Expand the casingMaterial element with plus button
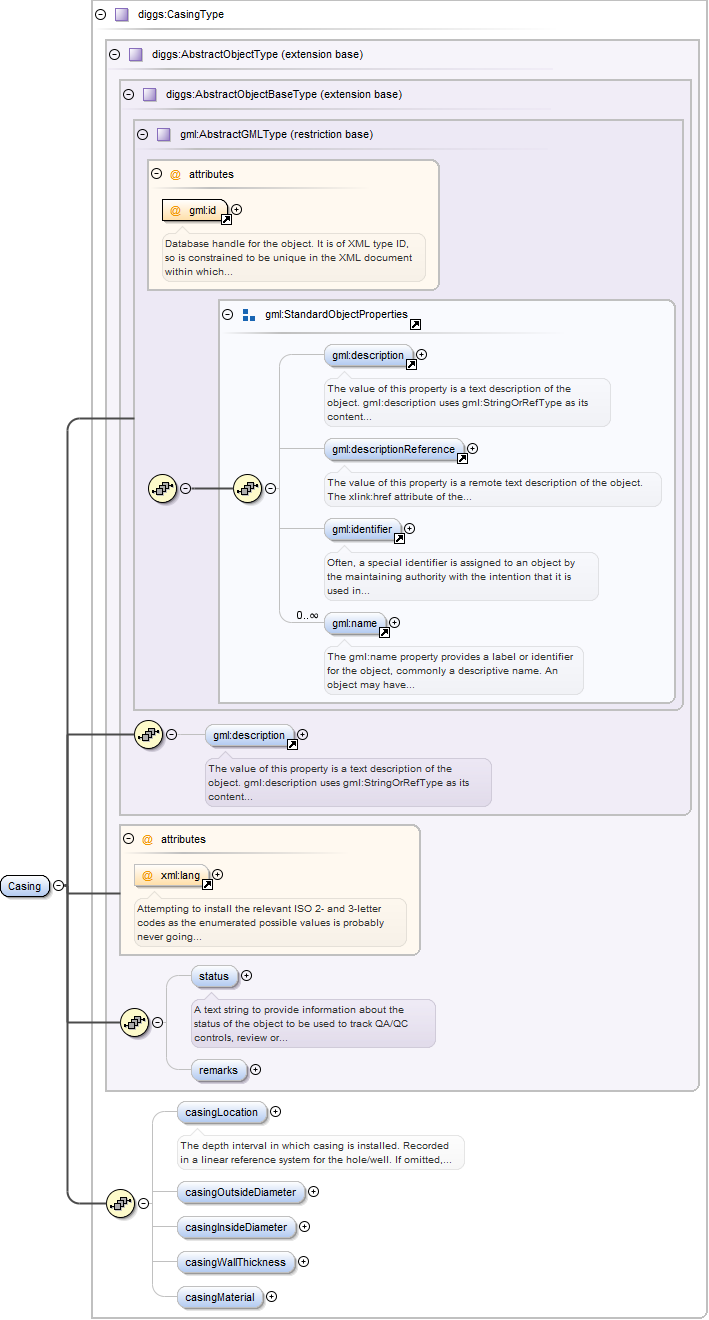The image size is (709, 1320). pyautogui.click(x=271, y=1297)
